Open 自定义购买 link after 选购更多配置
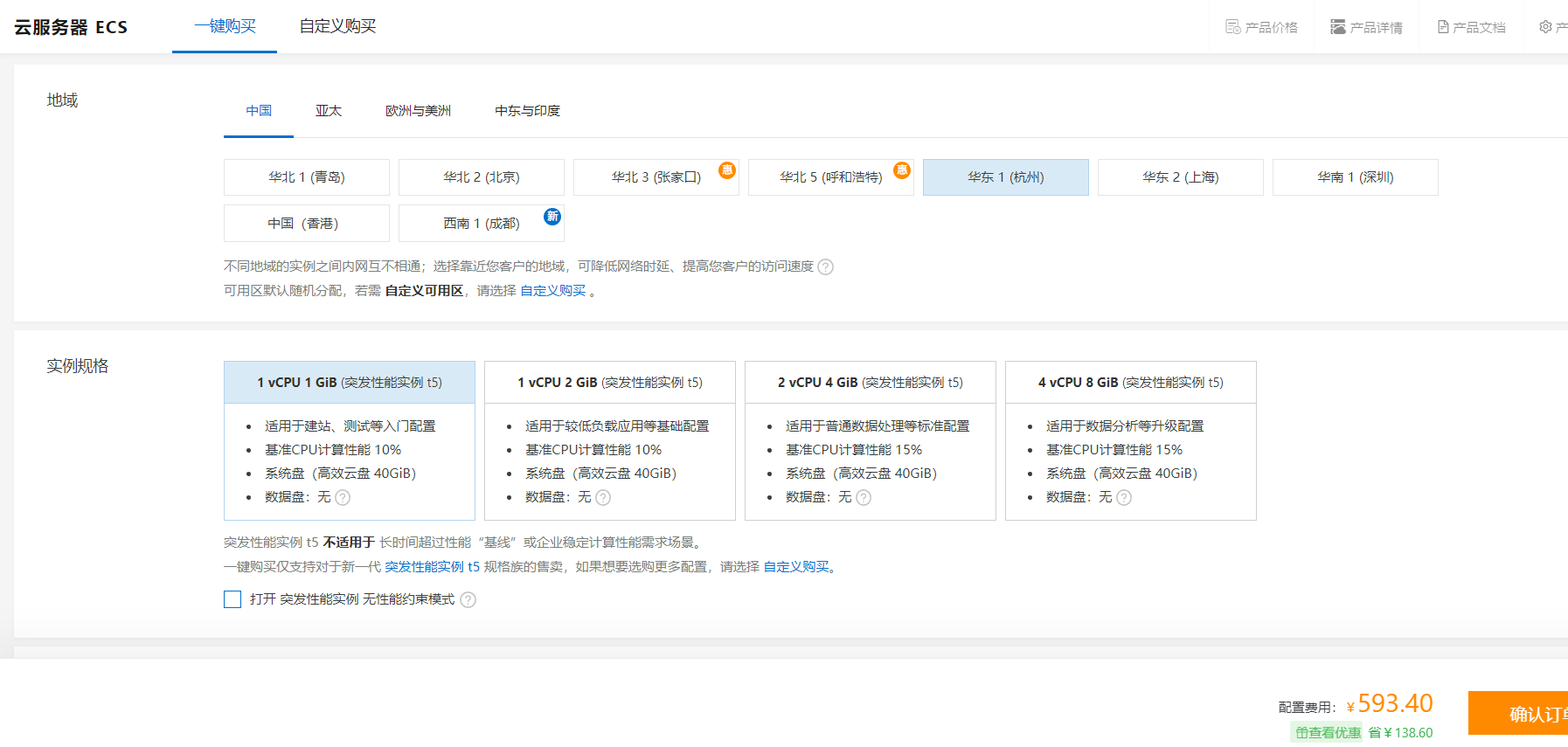This screenshot has height=747, width=1568. [797, 567]
